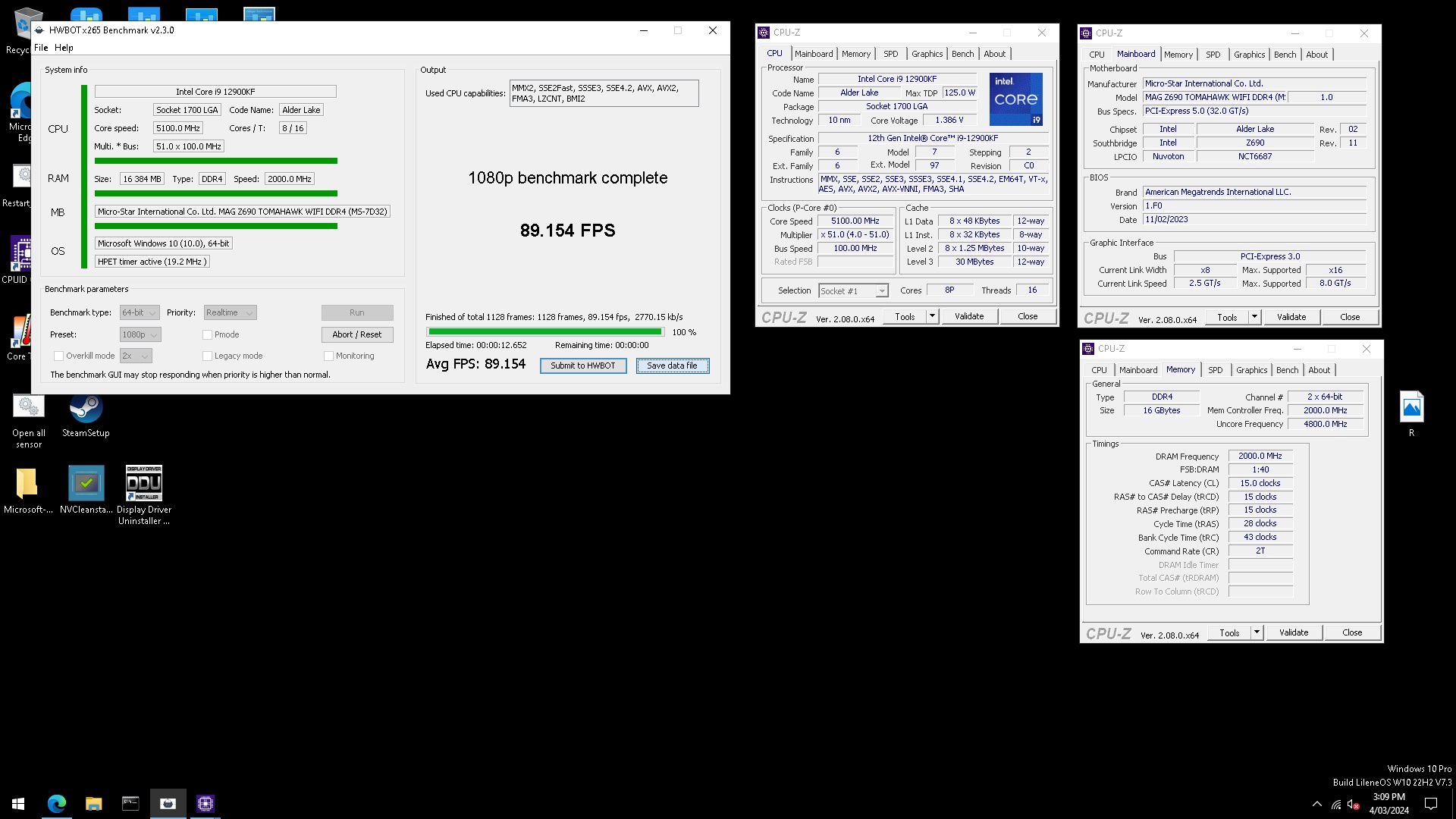Click the DRAM Frequency value 2000.0 MHz

click(x=1260, y=456)
